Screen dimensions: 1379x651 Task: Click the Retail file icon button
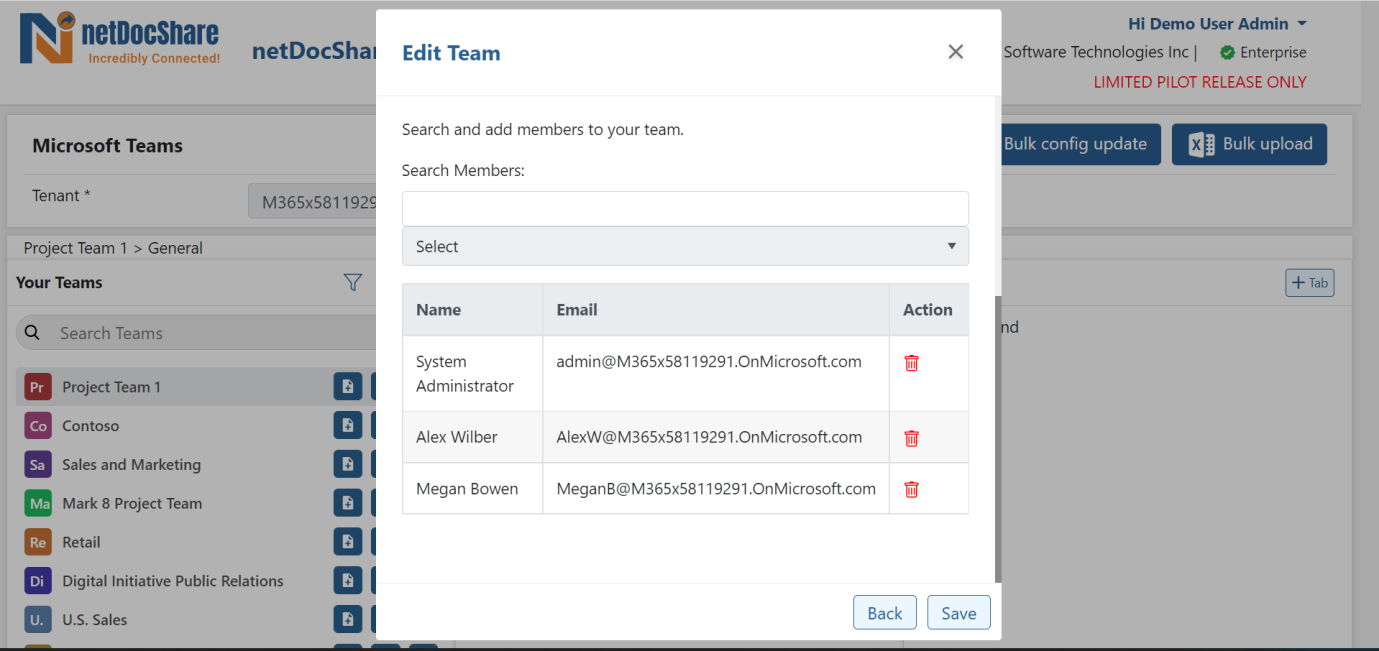pos(348,542)
